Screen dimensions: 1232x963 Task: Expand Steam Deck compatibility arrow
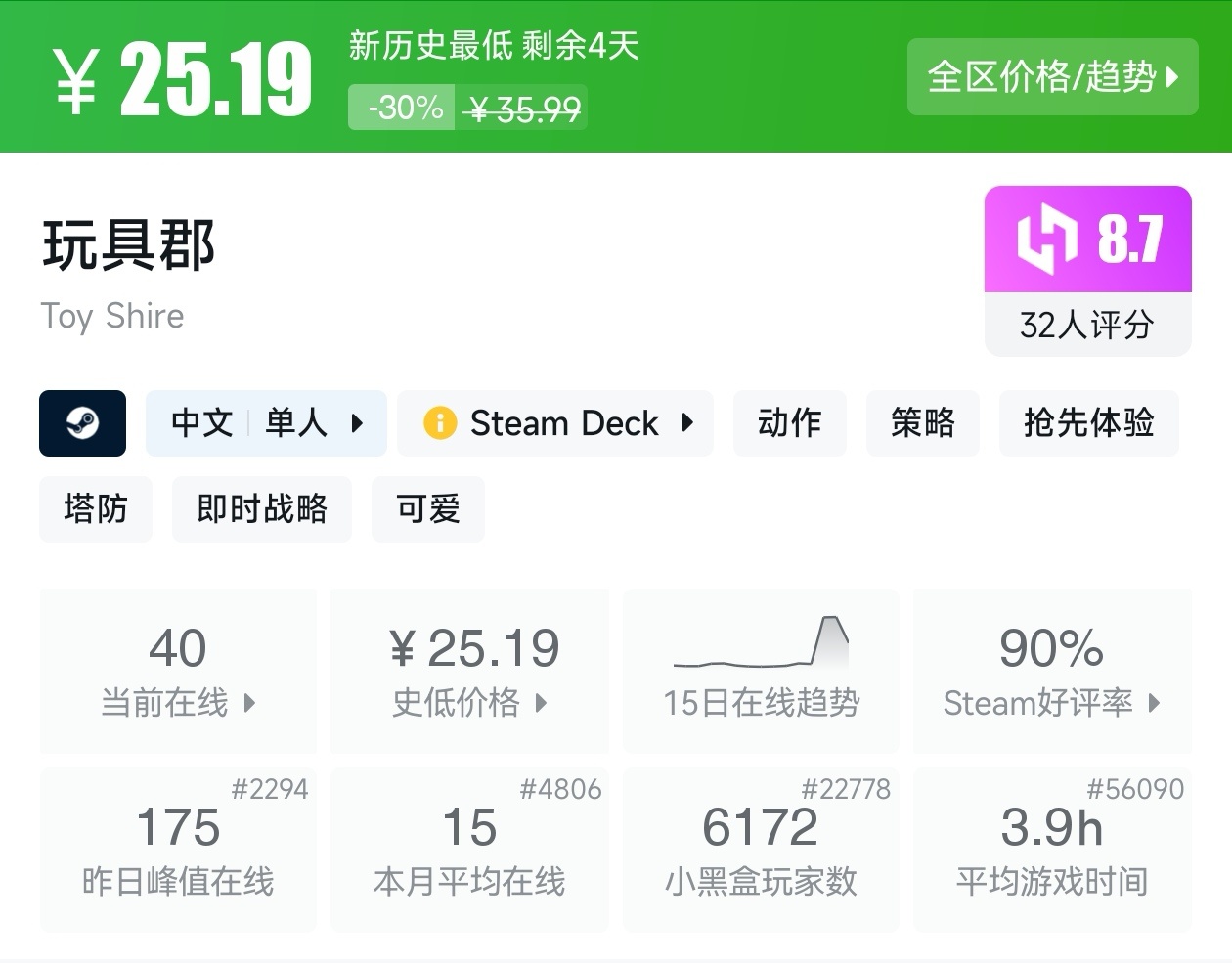(687, 423)
